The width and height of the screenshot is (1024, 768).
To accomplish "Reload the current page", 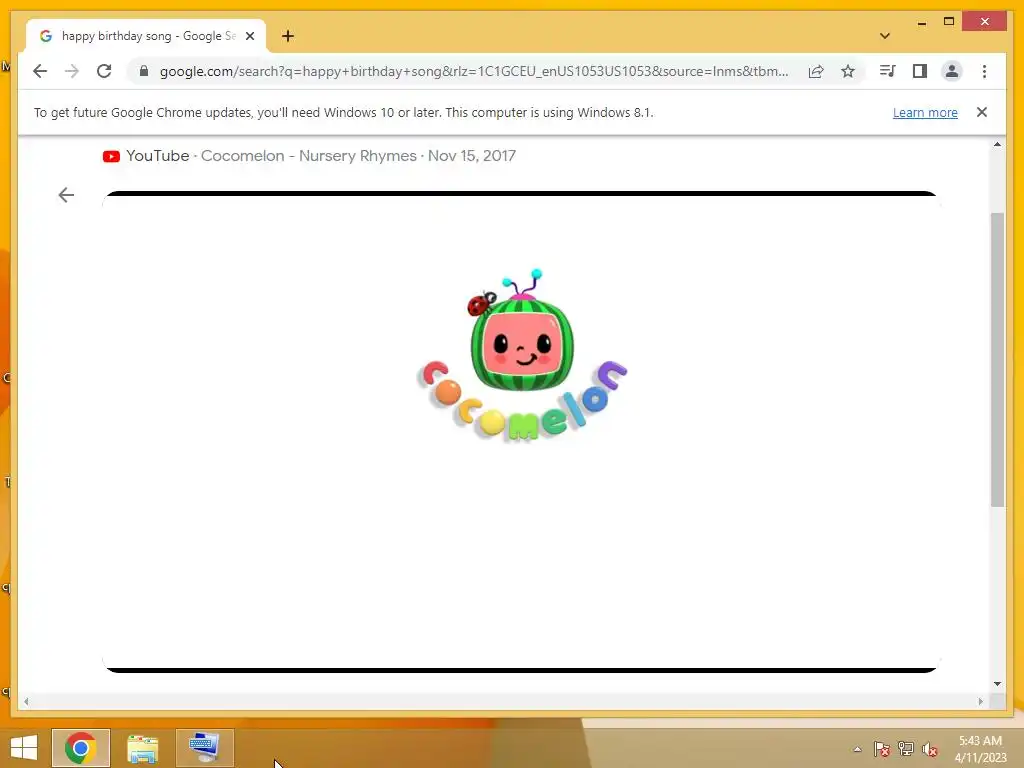I will pos(104,71).
